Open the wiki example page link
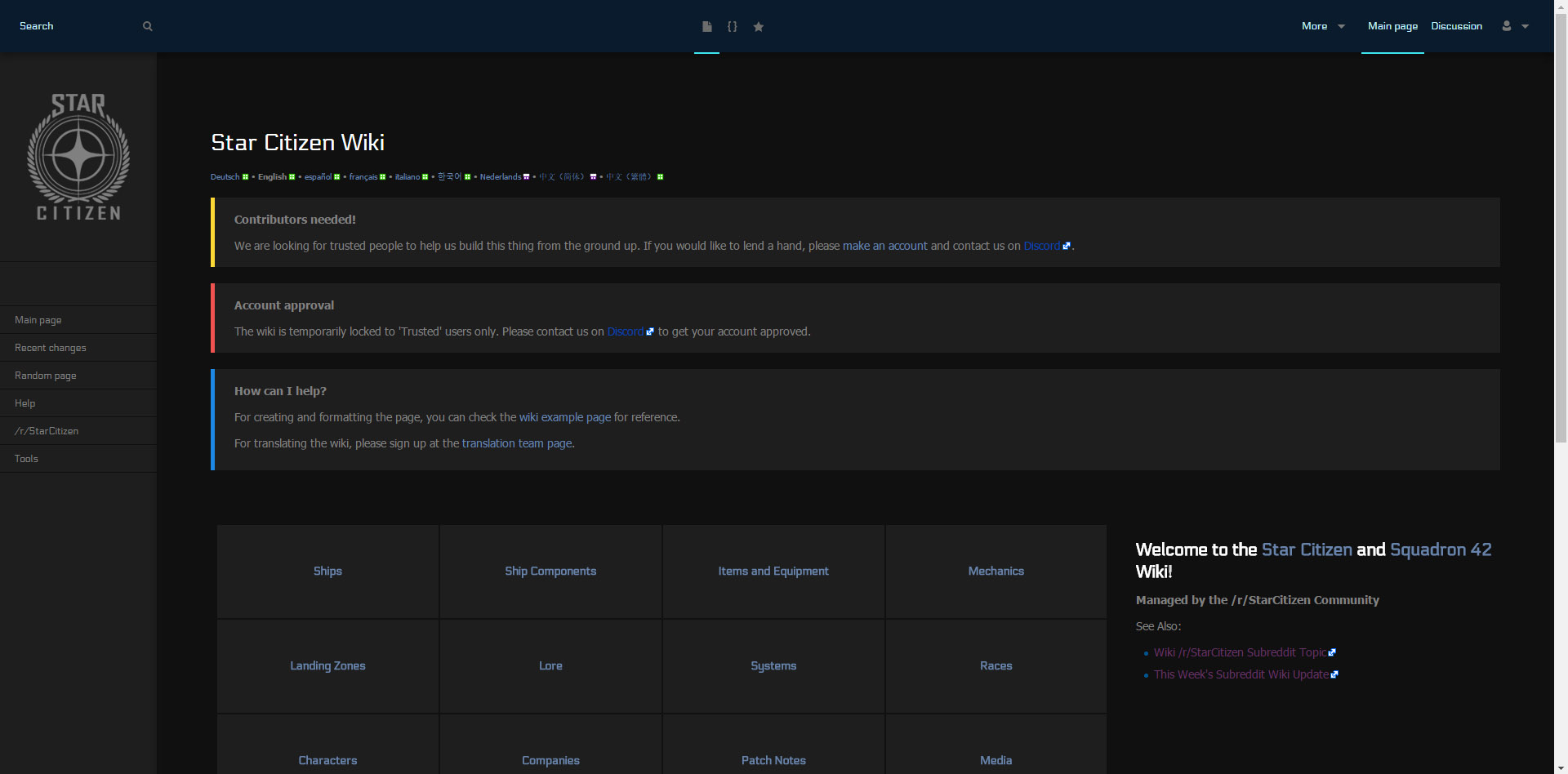The height and width of the screenshot is (774, 1568). pyautogui.click(x=565, y=417)
